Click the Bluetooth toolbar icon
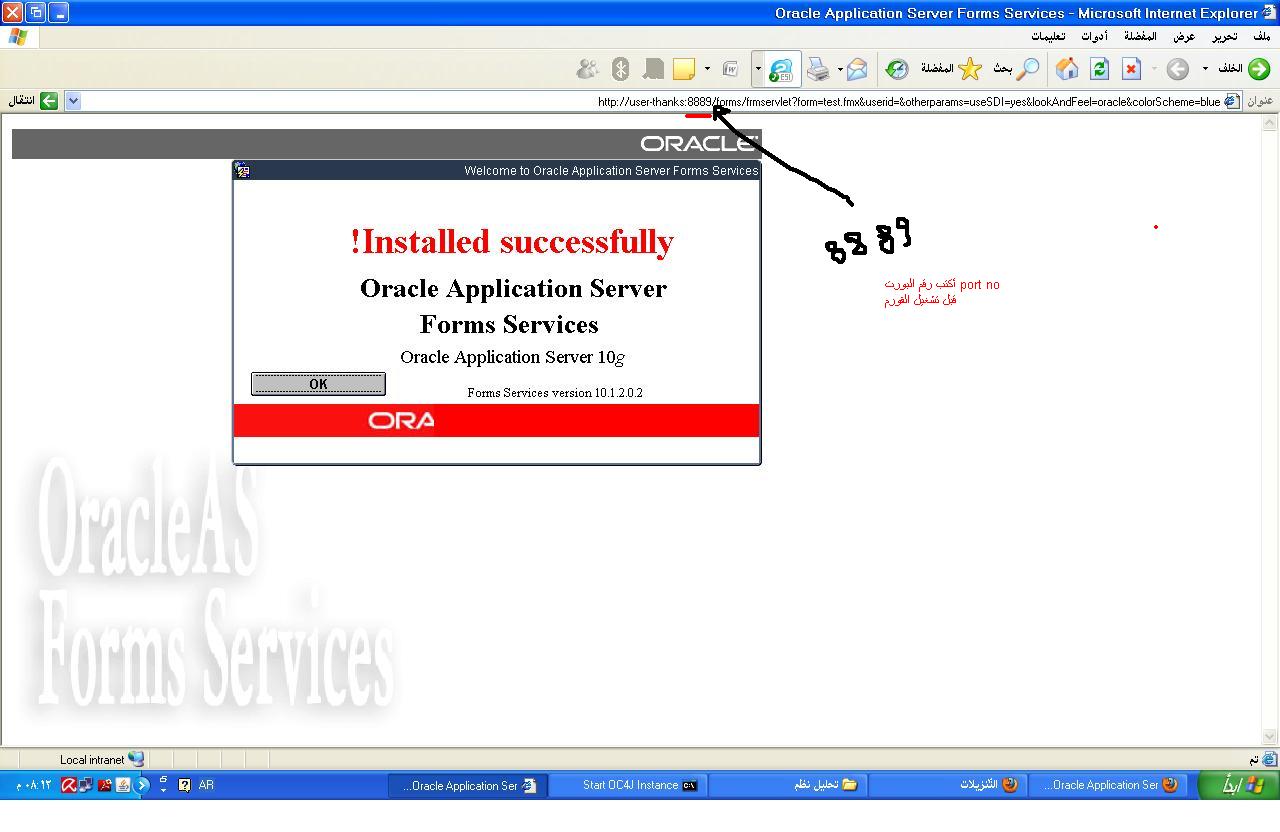This screenshot has width=1280, height=832. (x=620, y=69)
